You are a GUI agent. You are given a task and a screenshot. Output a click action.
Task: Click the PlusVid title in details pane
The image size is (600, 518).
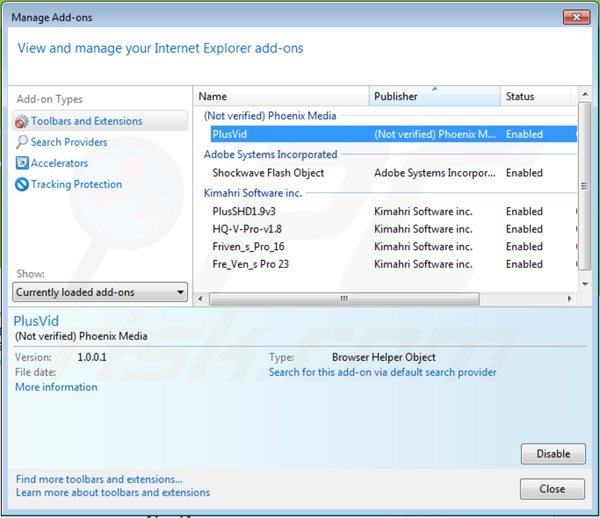pyautogui.click(x=36, y=321)
